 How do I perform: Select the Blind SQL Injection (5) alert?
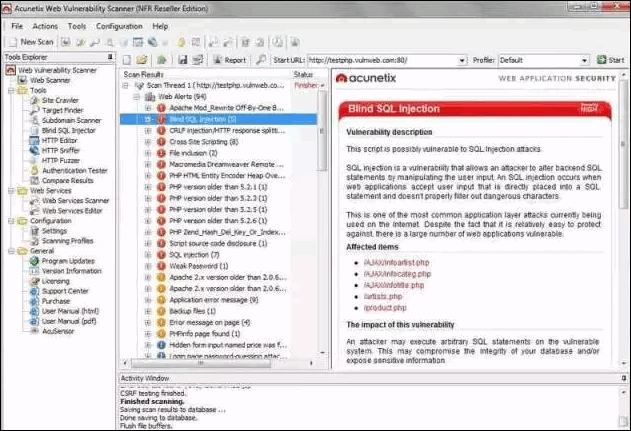202,119
